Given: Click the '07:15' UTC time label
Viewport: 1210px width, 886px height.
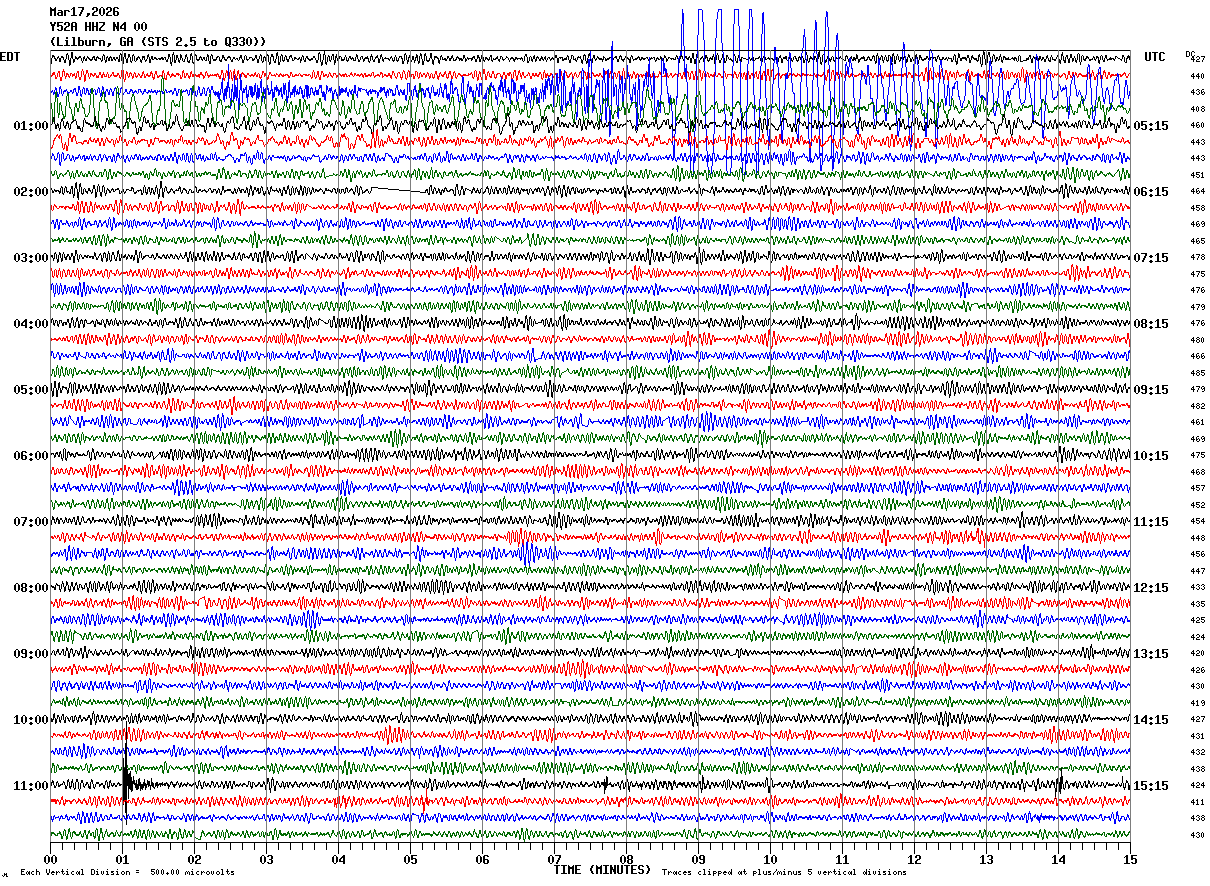Looking at the screenshot, I should click(1151, 258).
